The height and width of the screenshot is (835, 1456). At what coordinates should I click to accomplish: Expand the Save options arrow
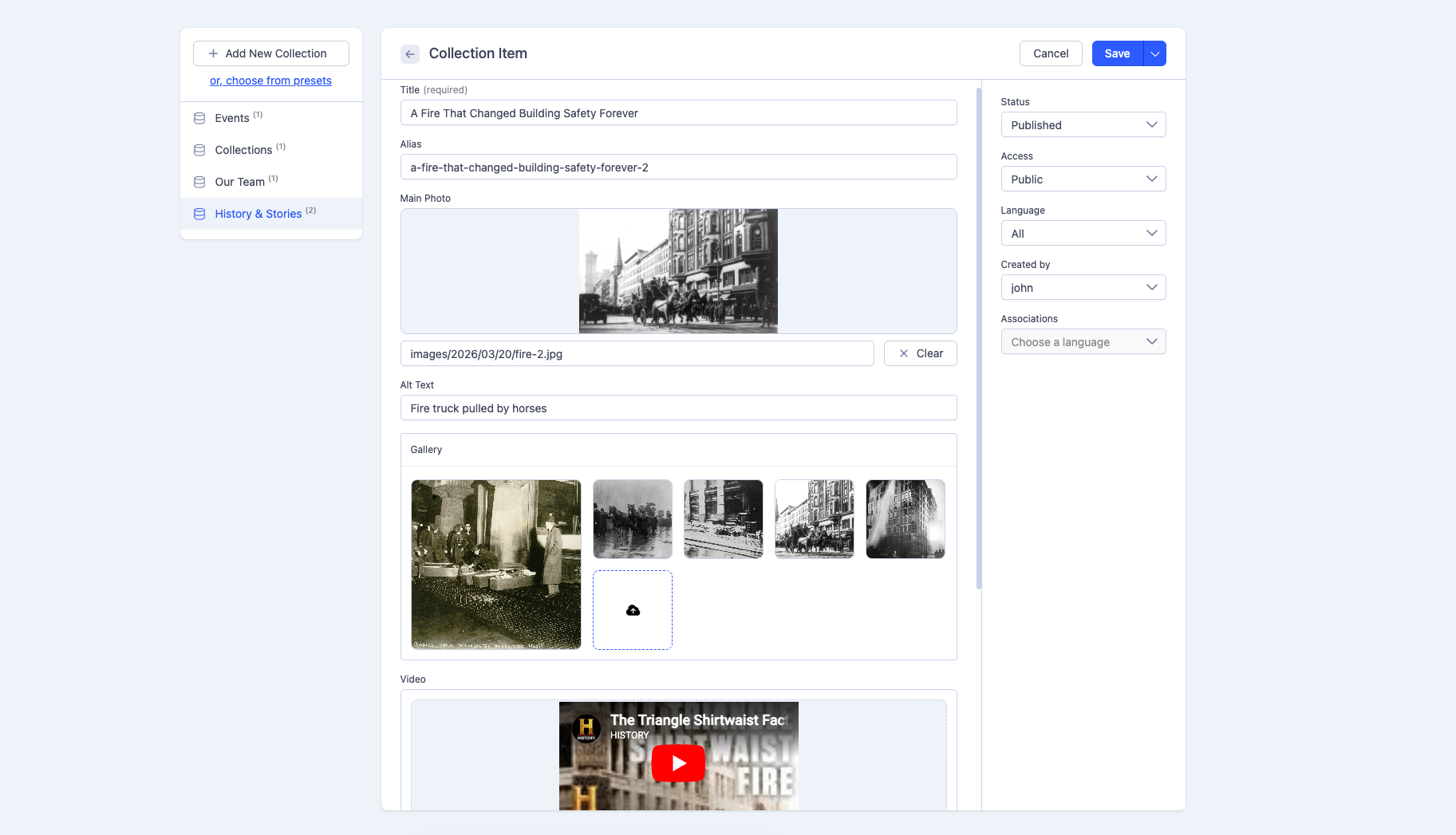point(1154,53)
